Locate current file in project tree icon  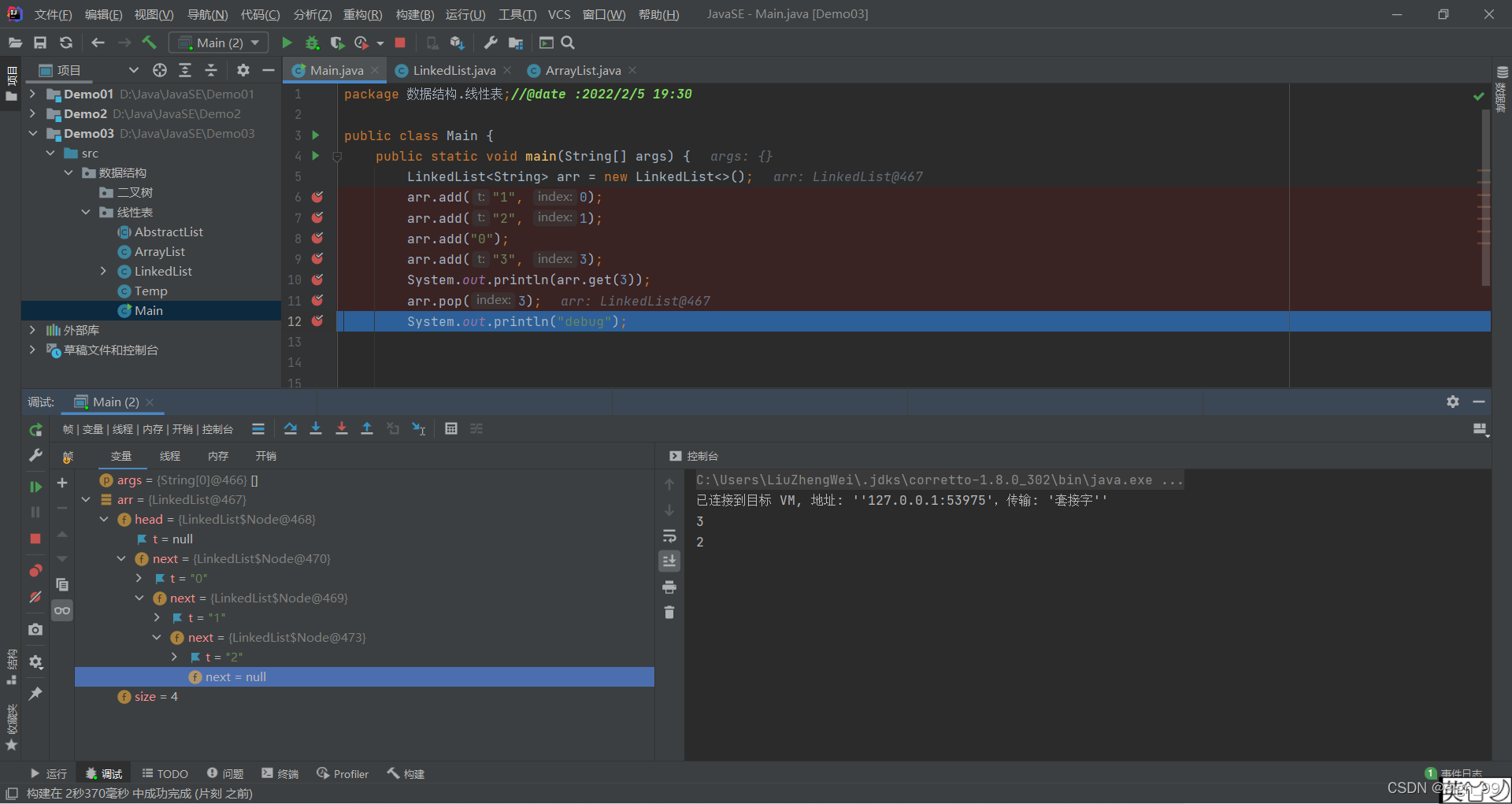pos(160,70)
